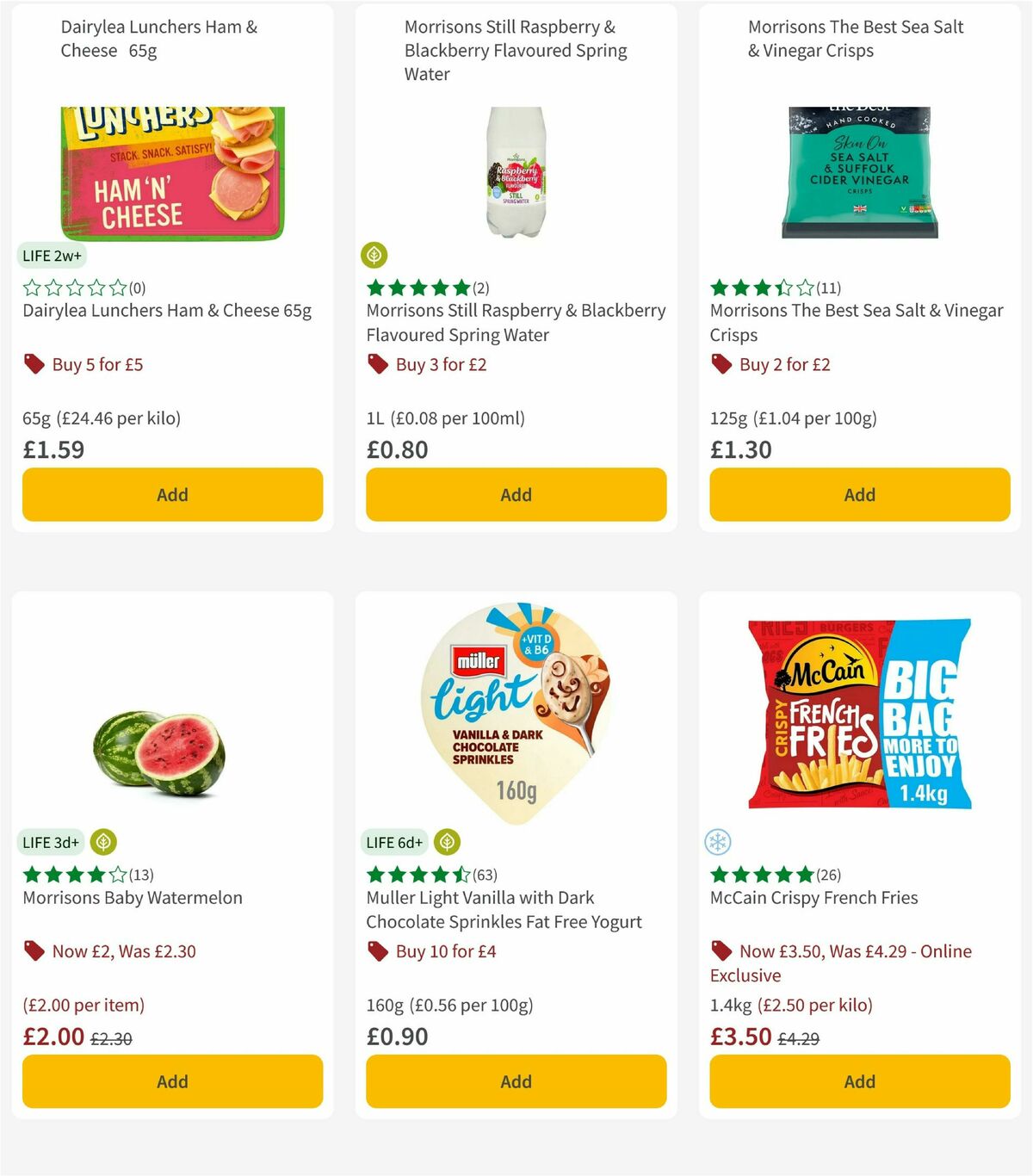The height and width of the screenshot is (1176, 1033).
Task: Click the frozen snowflake icon on McCain fries
Action: pyautogui.click(x=719, y=842)
